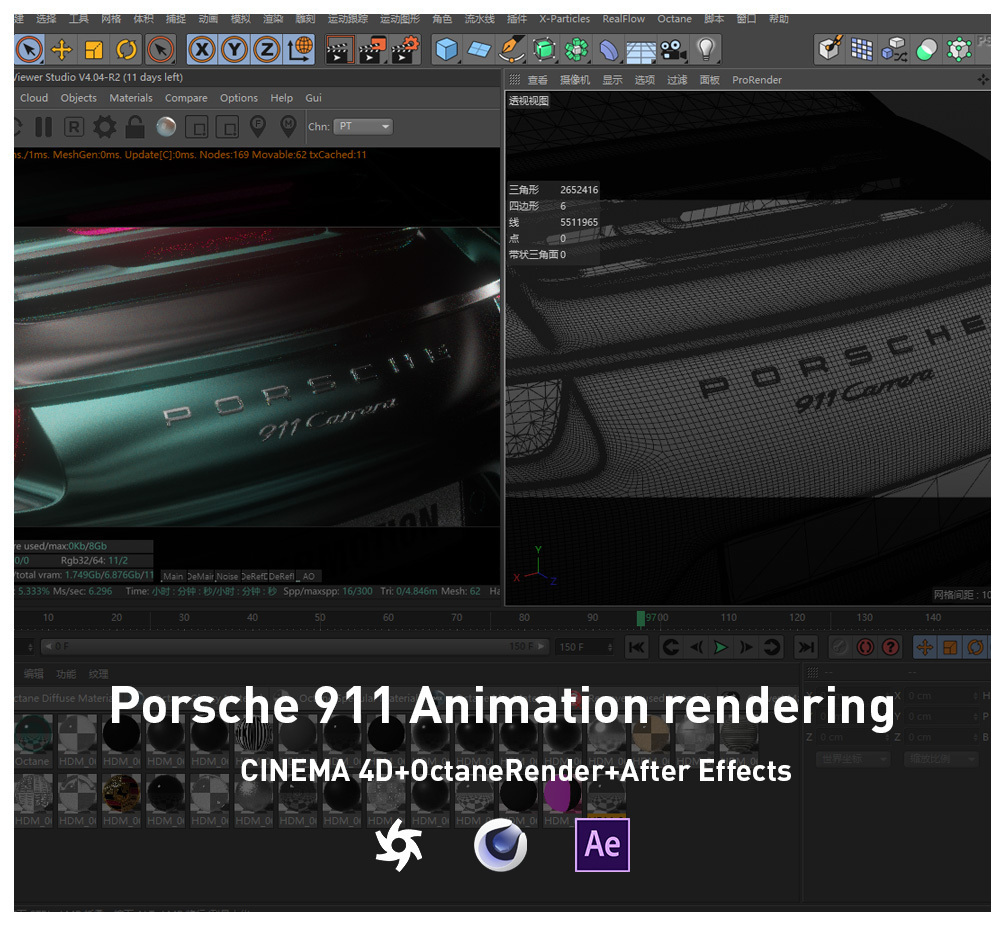Select the Move tool
1005x926 pixels.
(x=62, y=48)
